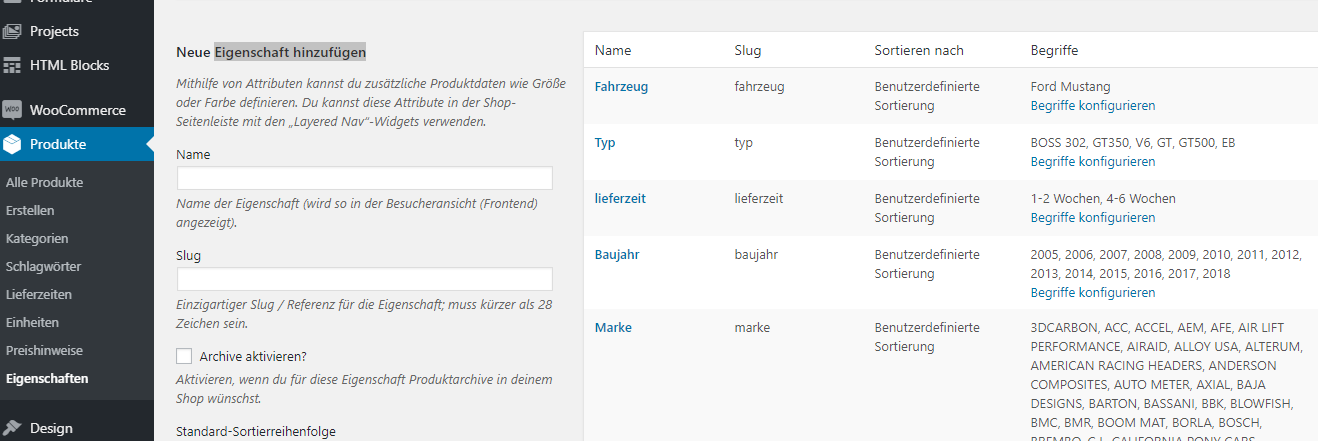
Task: Open Erstellen in the Produkte submenu
Action: tap(30, 211)
